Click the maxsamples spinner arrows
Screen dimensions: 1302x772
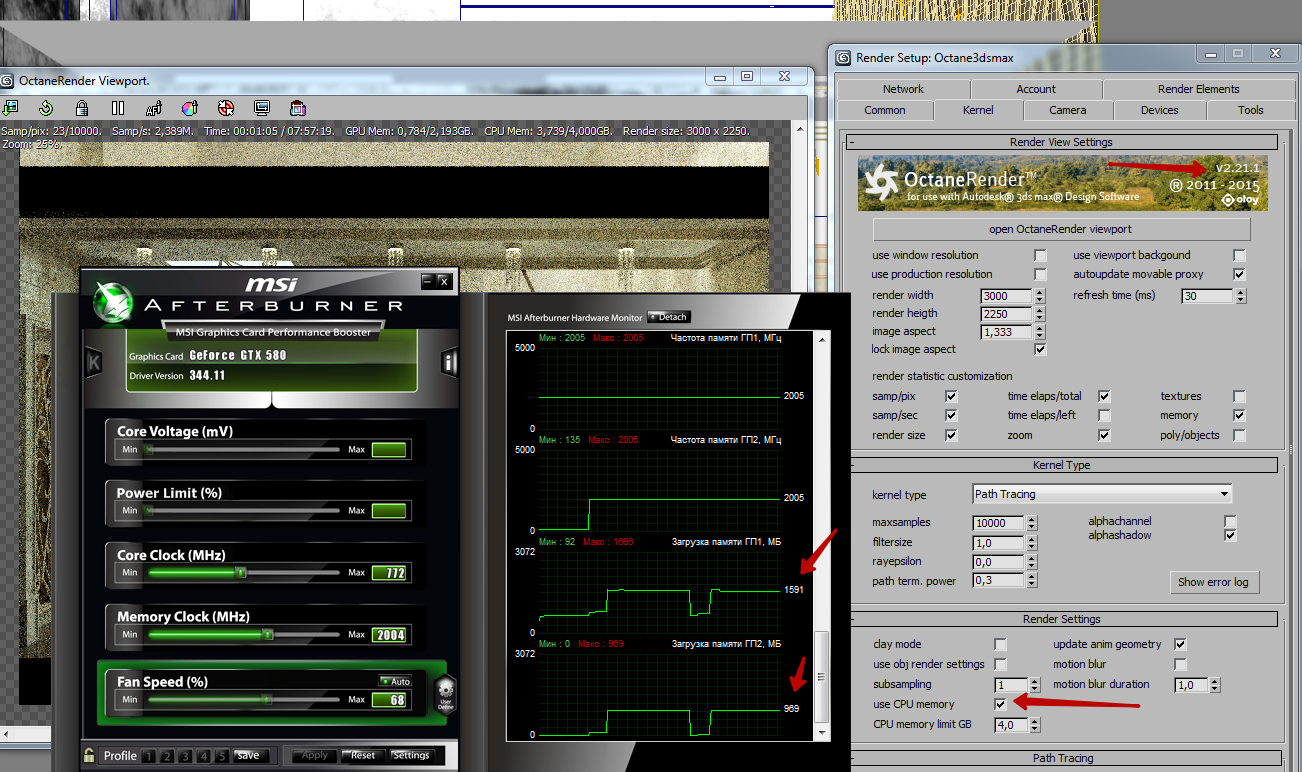pos(1031,523)
